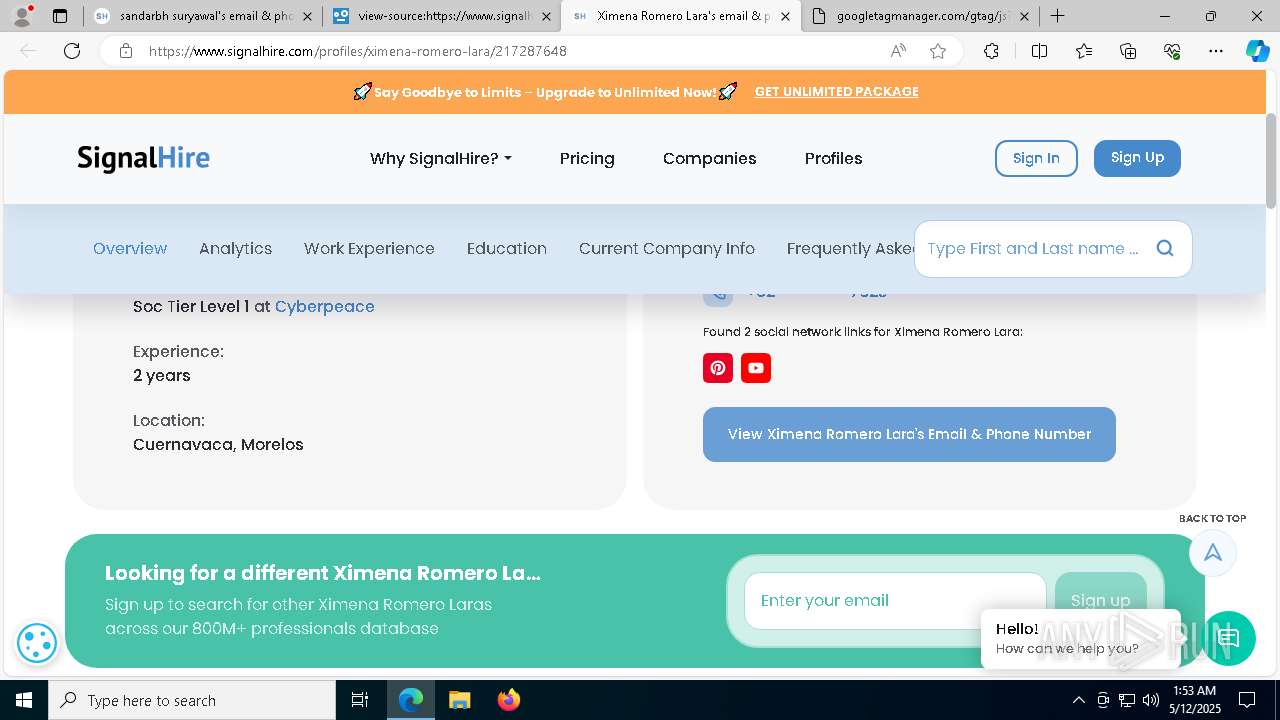The width and height of the screenshot is (1280, 720).
Task: Refresh the browser page
Action: pos(72,51)
